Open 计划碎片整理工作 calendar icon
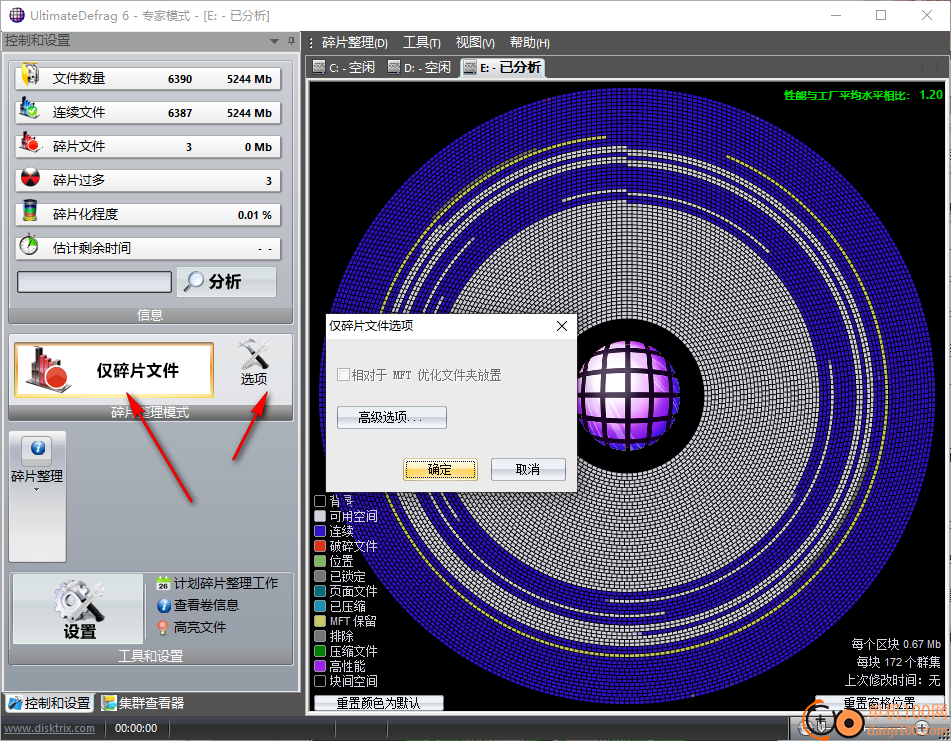This screenshot has width=951, height=741. (163, 583)
